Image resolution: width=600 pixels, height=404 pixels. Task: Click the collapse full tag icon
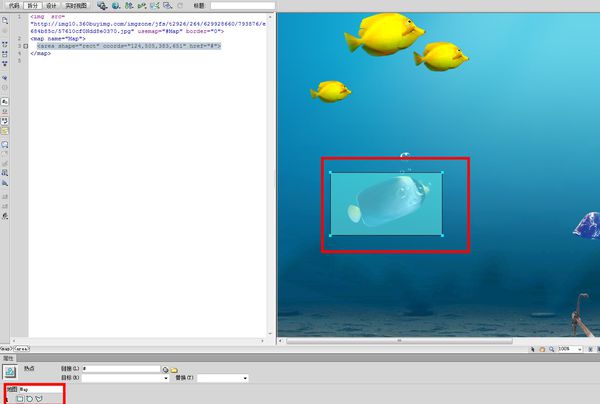pyautogui.click(x=5, y=44)
